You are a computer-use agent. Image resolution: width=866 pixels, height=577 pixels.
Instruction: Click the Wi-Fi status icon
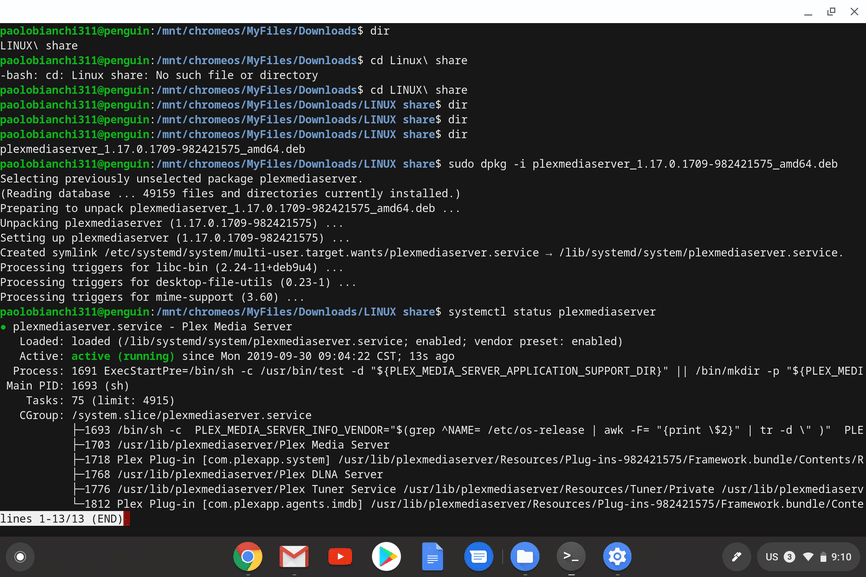[808, 557]
